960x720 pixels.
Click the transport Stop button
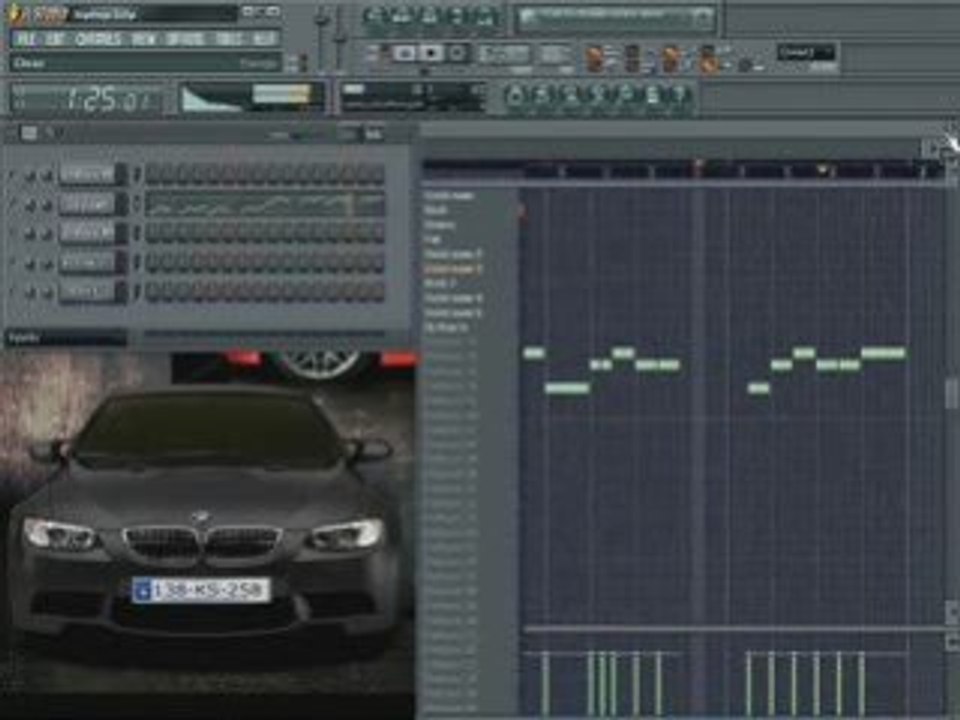click(x=431, y=53)
